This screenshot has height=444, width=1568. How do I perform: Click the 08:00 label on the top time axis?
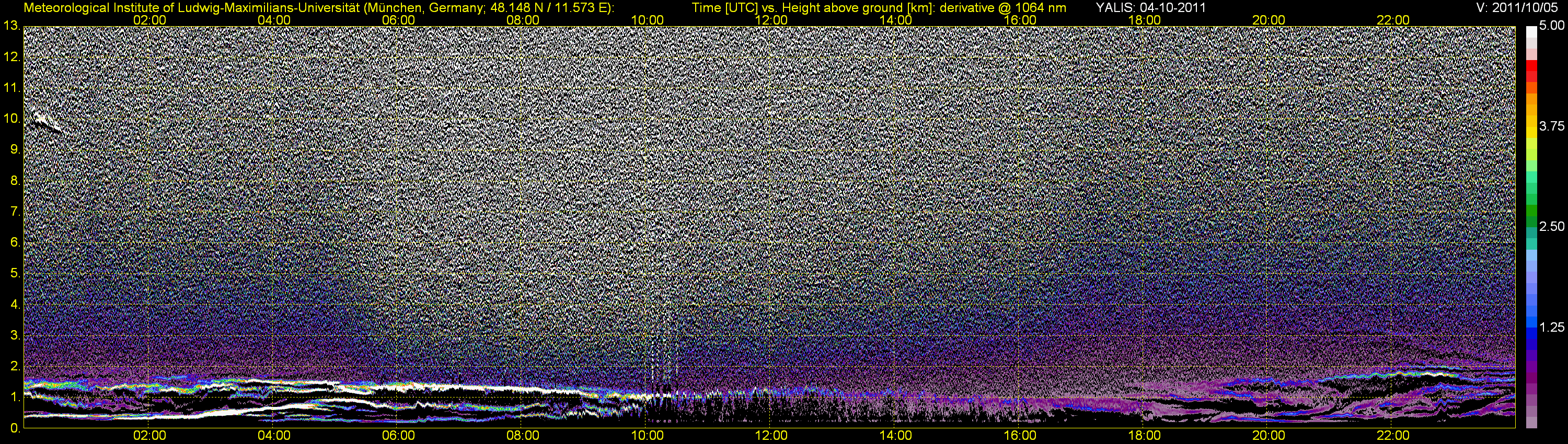522,20
